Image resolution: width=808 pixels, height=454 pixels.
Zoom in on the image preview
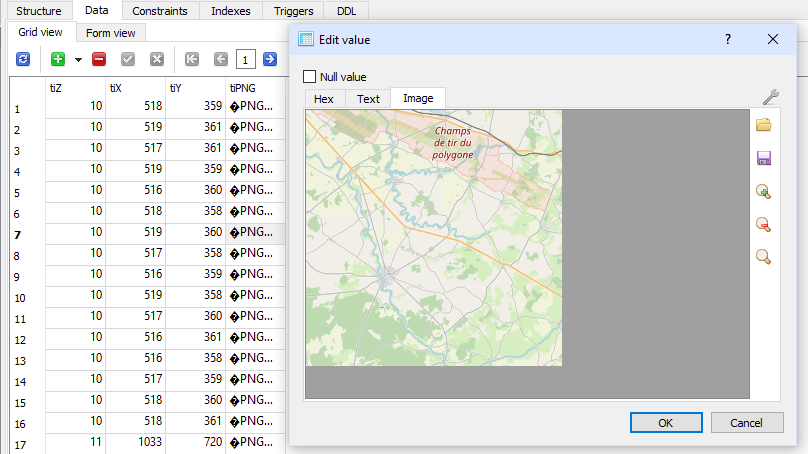[763, 191]
